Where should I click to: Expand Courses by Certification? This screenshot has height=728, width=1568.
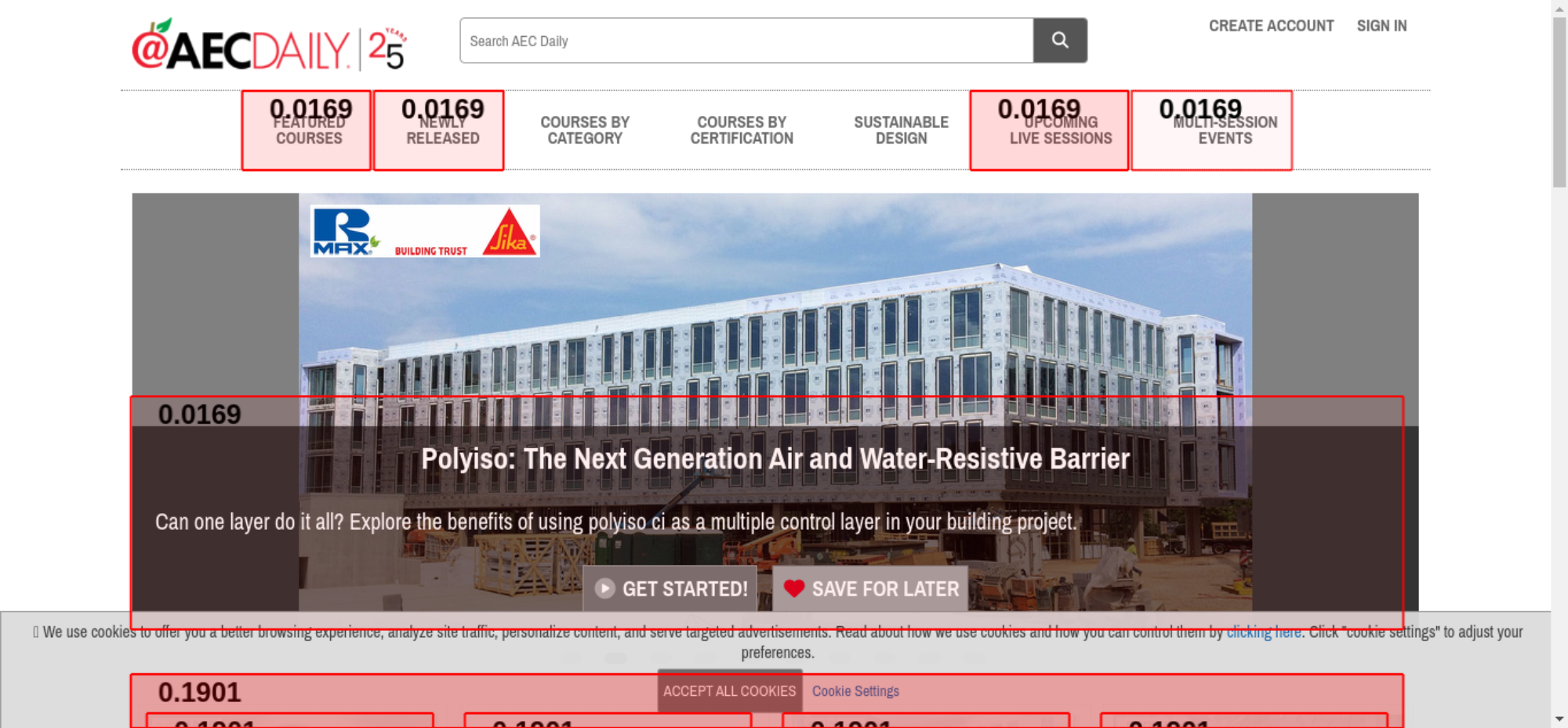pyautogui.click(x=742, y=130)
